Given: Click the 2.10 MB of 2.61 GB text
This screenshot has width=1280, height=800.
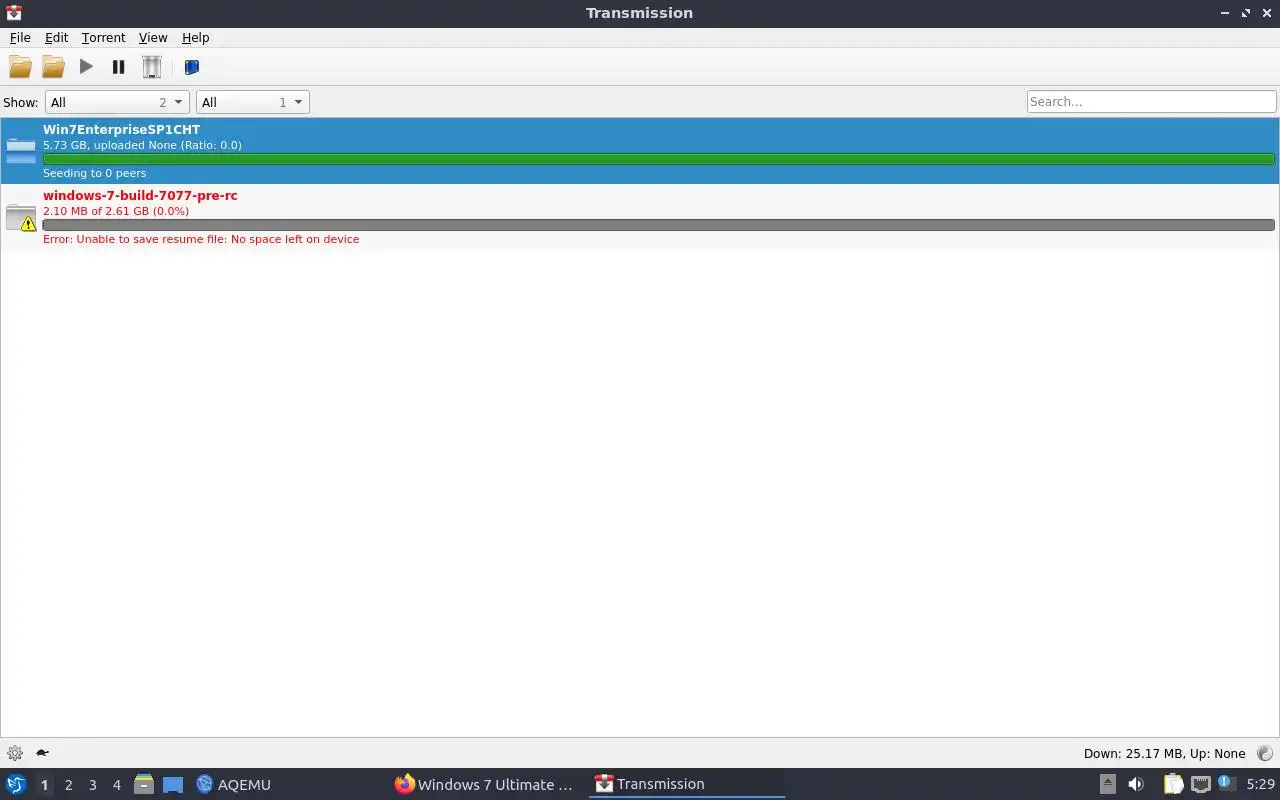Looking at the screenshot, I should [x=116, y=211].
